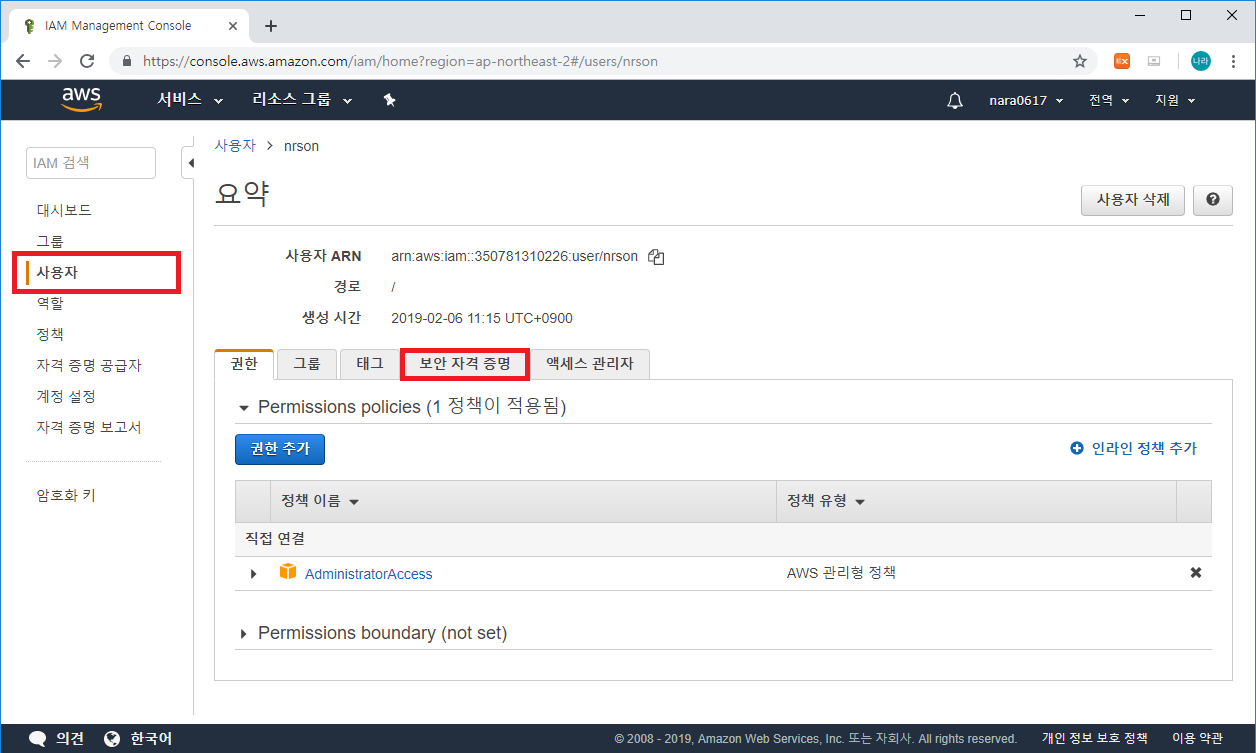Select 자격 증명 공급자 in sidebar
This screenshot has width=1256, height=753.
coord(89,365)
